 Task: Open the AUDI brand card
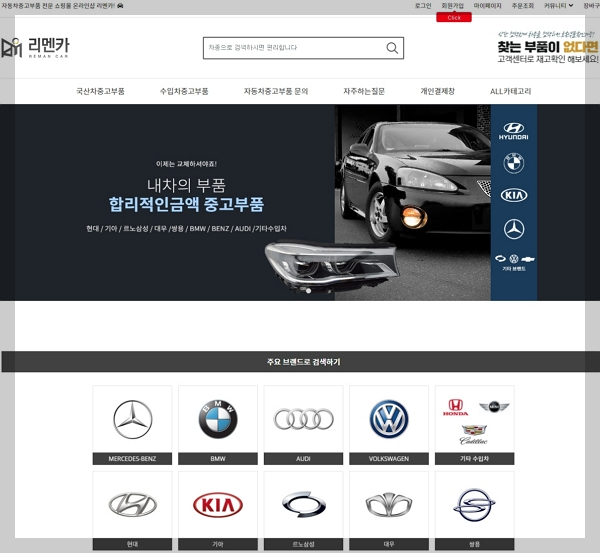303,425
